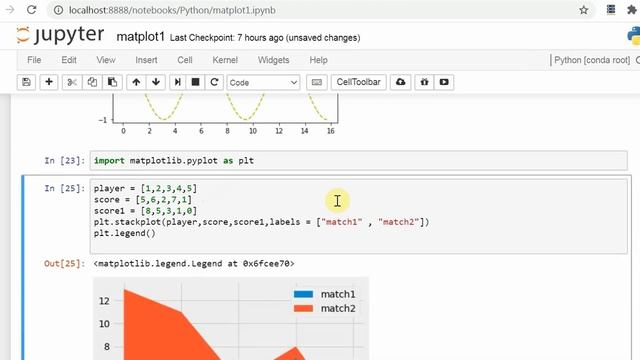Click the stackplot chart output
This screenshot has height=360, width=640.
(231, 318)
